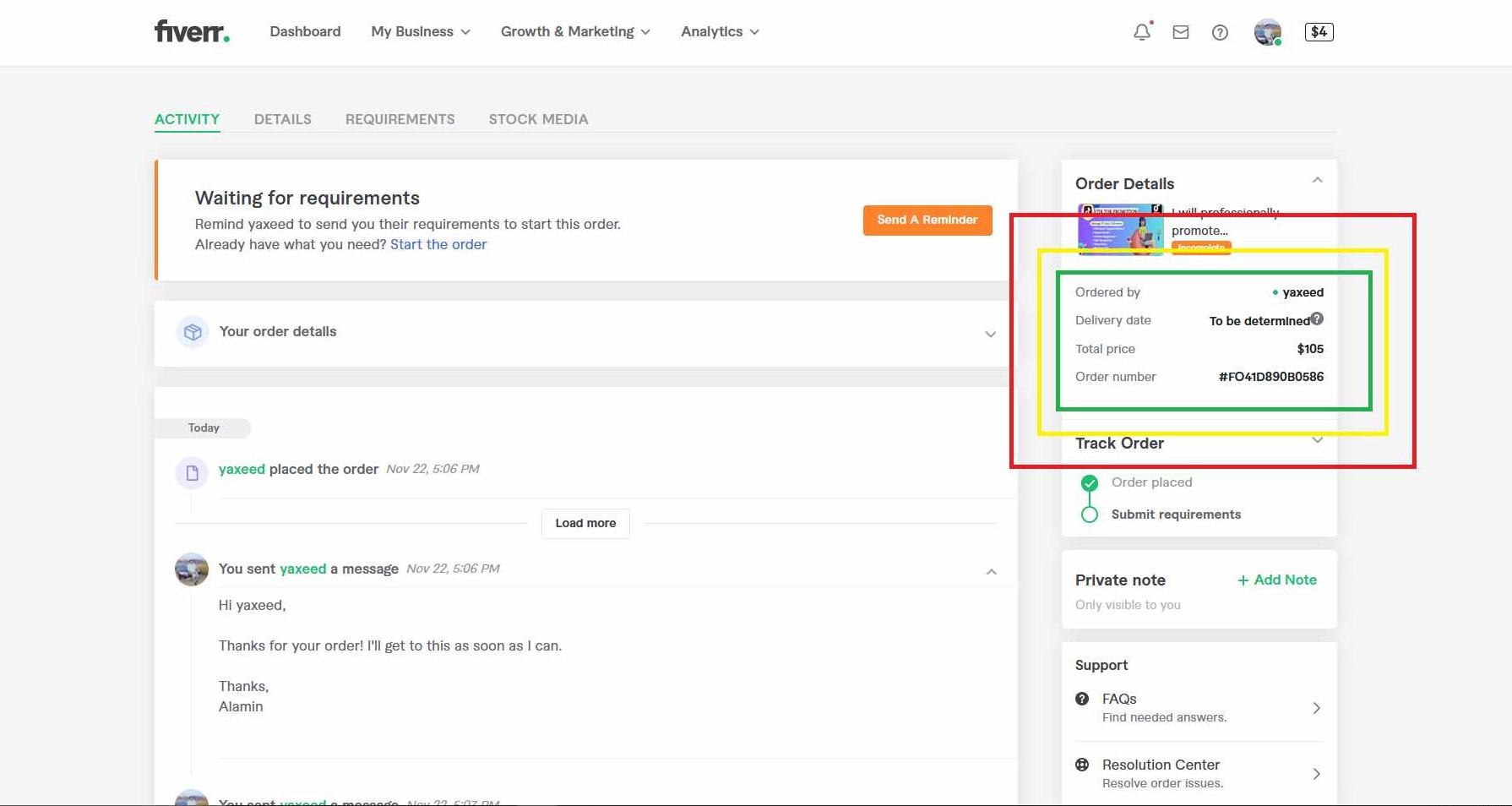Select the order number #FO41D890B0586
The image size is (1512, 806).
point(1270,377)
